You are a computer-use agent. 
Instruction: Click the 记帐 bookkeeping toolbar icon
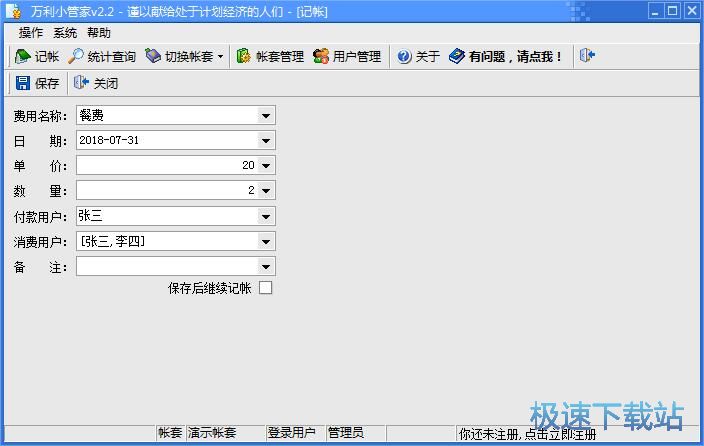point(22,56)
